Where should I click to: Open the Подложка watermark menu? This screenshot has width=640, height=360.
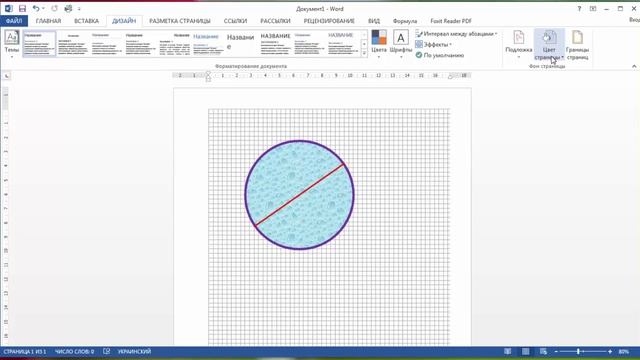[519, 44]
